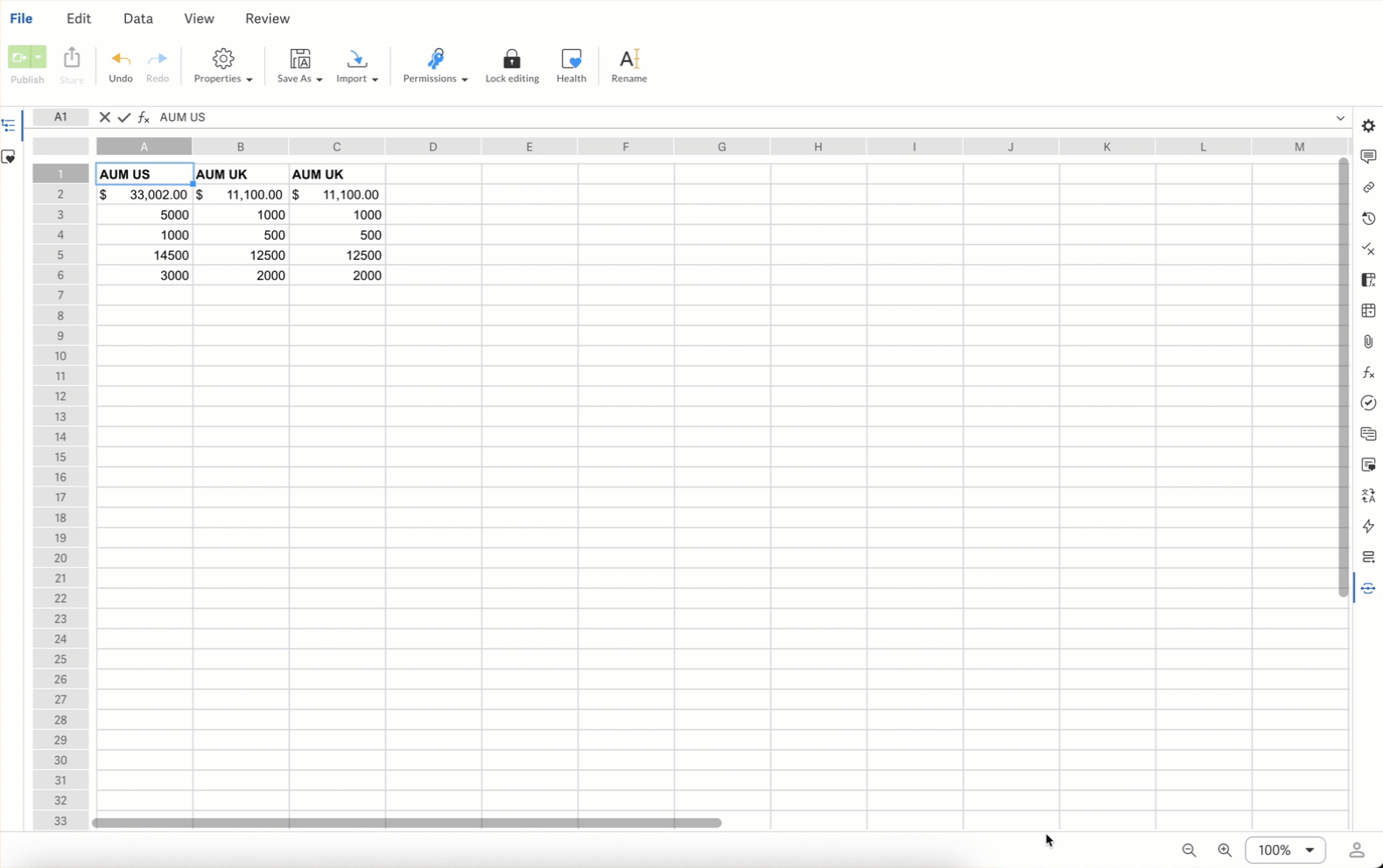This screenshot has height=868, width=1383.
Task: Click cell A6 with value 3000
Action: [144, 276]
